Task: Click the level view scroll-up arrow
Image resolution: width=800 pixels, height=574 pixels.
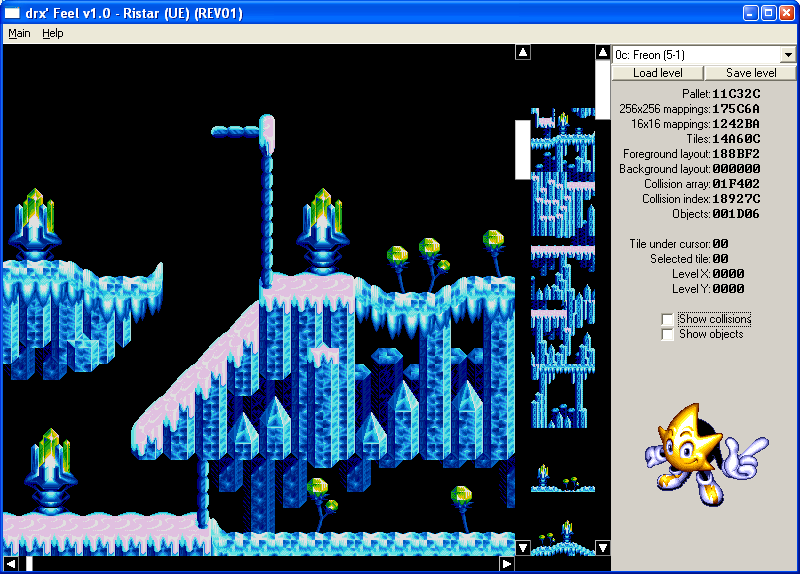Action: point(523,52)
